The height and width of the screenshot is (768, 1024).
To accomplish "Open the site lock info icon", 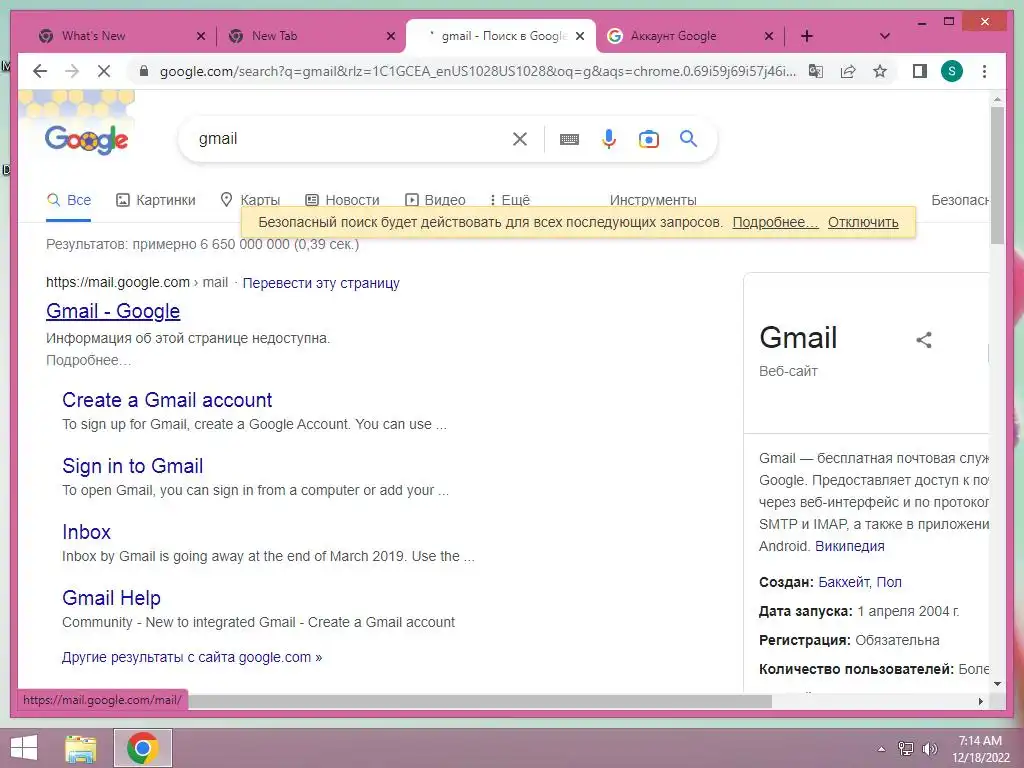I will [144, 71].
